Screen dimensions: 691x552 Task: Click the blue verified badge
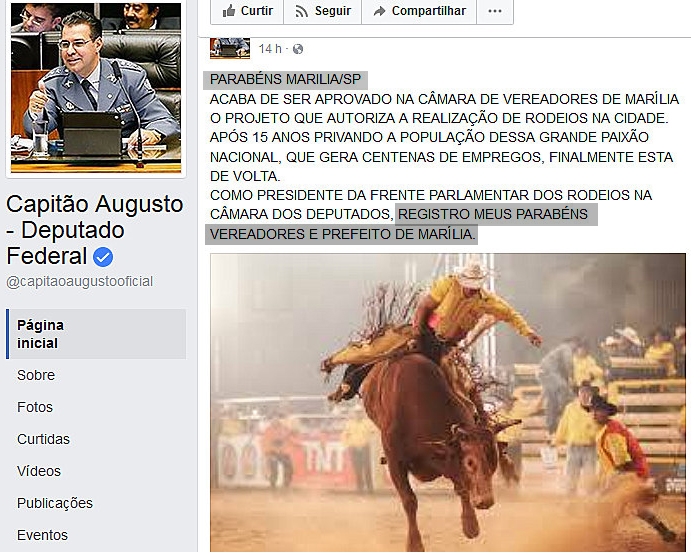tap(103, 257)
